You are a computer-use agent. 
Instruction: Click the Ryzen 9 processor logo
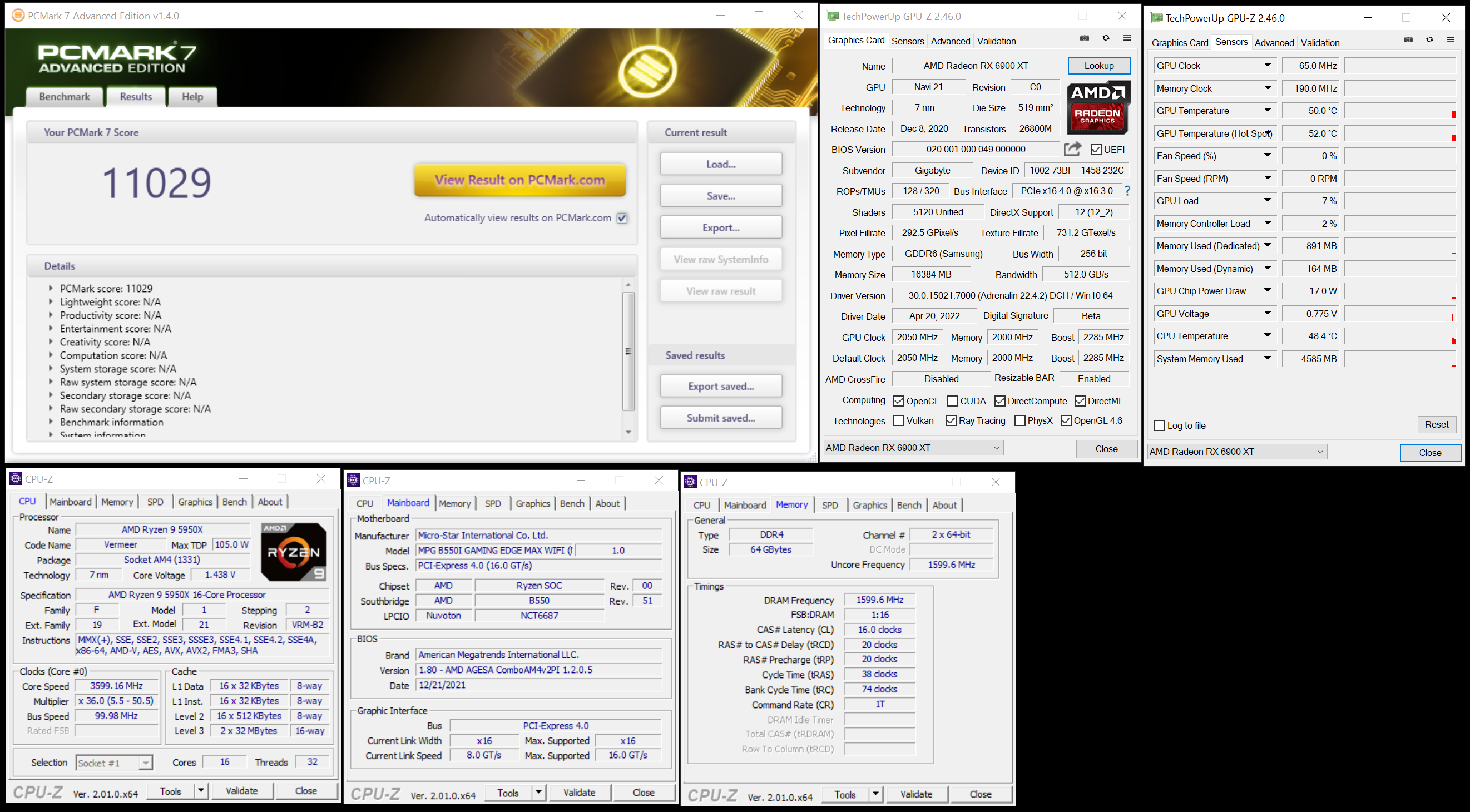point(294,551)
